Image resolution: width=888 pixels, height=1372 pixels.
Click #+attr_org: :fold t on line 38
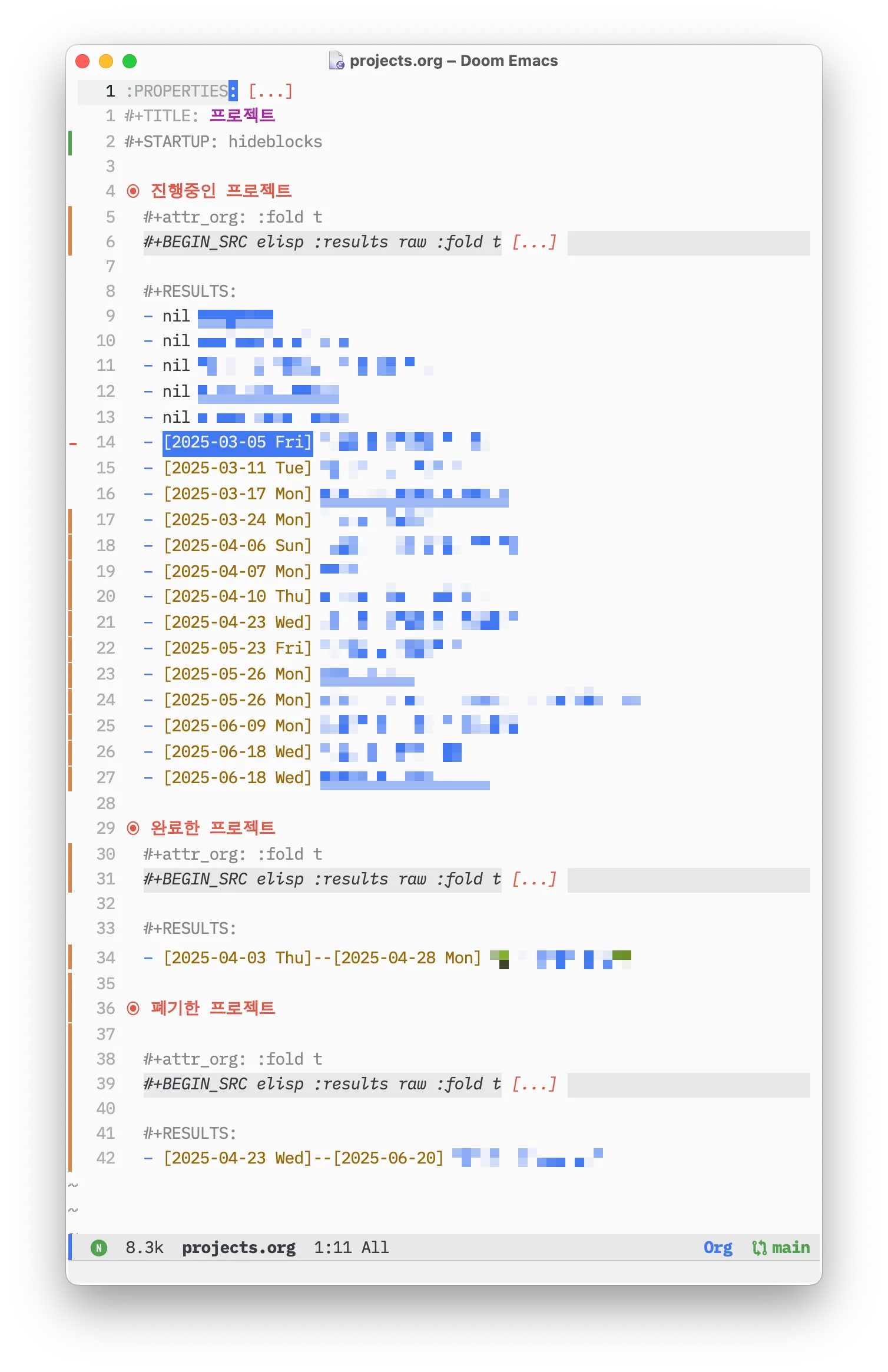233,1059
